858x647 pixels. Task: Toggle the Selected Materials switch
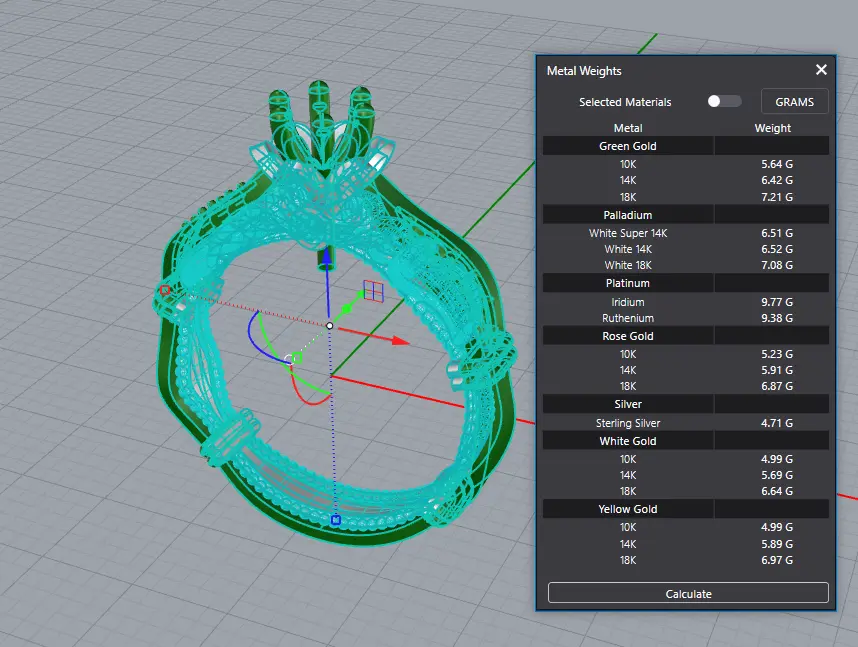tap(724, 101)
